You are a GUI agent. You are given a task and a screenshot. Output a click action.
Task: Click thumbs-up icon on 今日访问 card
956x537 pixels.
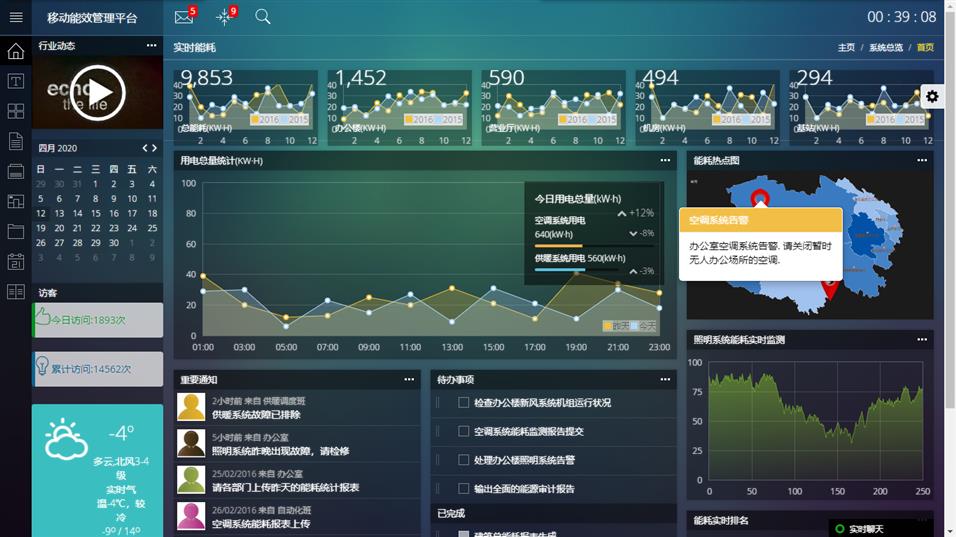42,316
